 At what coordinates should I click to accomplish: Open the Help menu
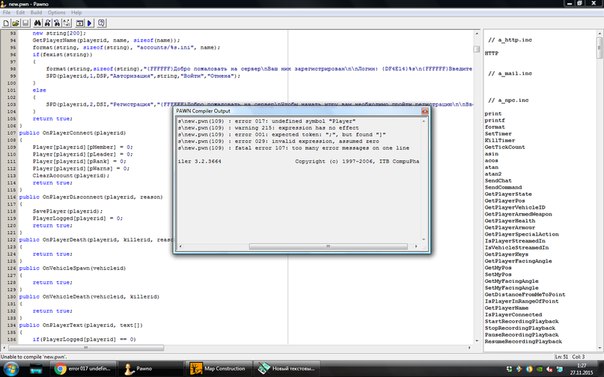(x=76, y=13)
